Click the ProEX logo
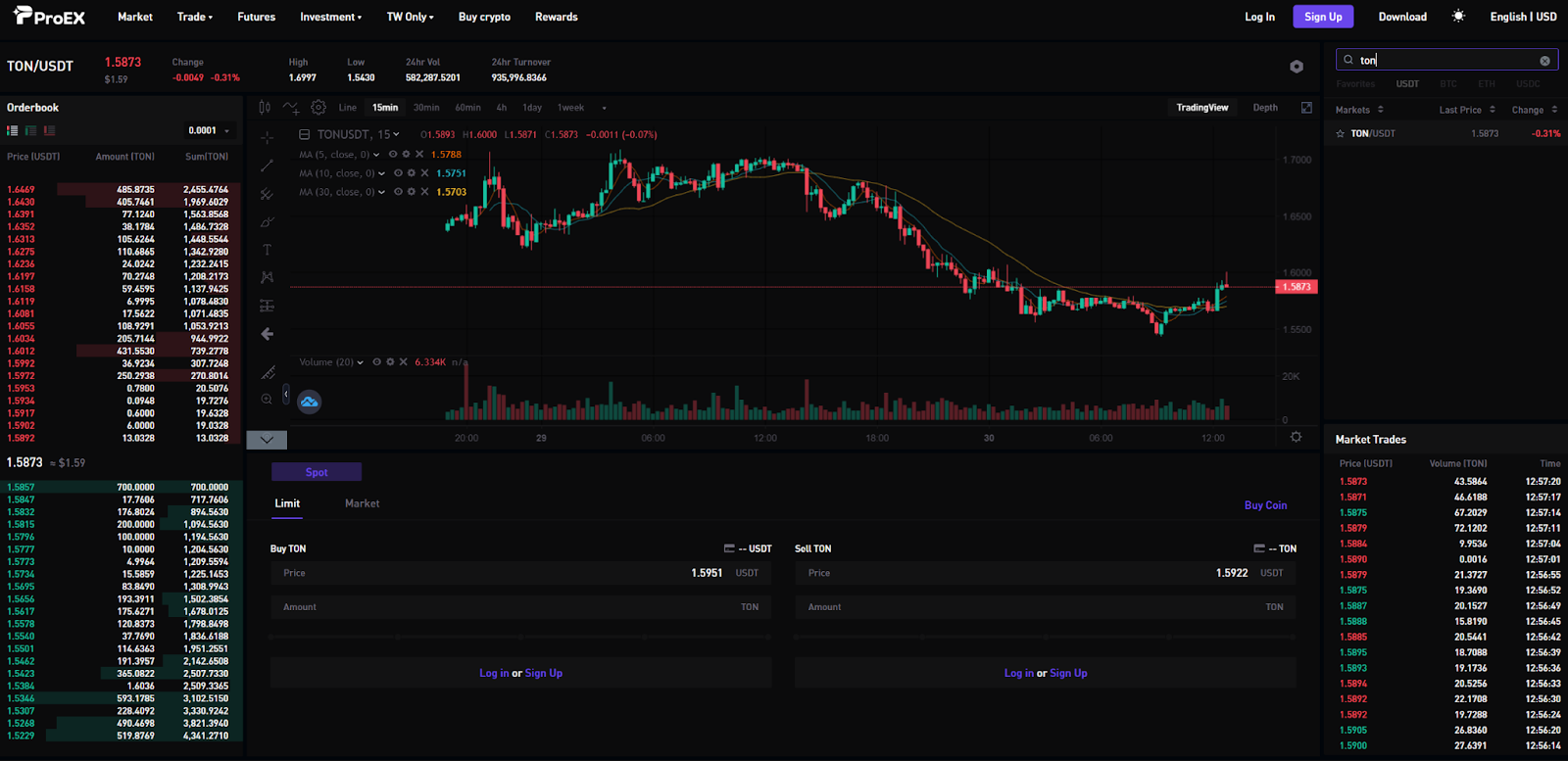Viewport: 1568px width, 761px height. (50, 17)
